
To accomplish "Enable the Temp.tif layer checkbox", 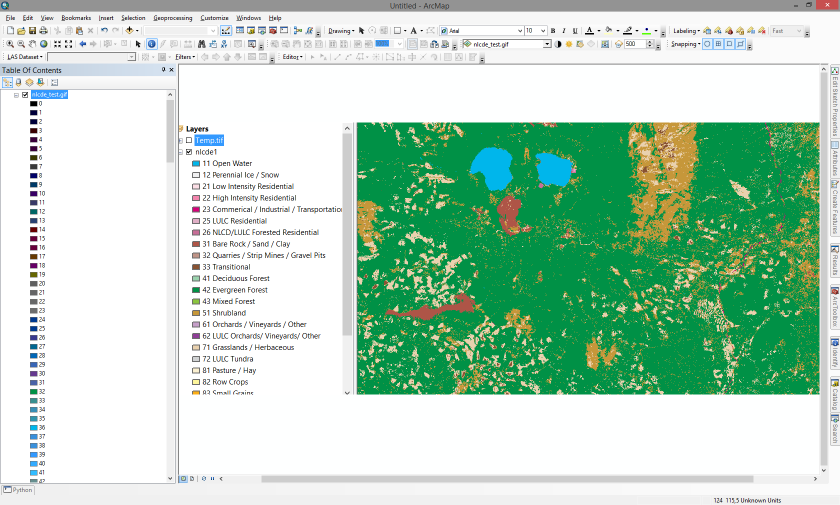I will 188,140.
